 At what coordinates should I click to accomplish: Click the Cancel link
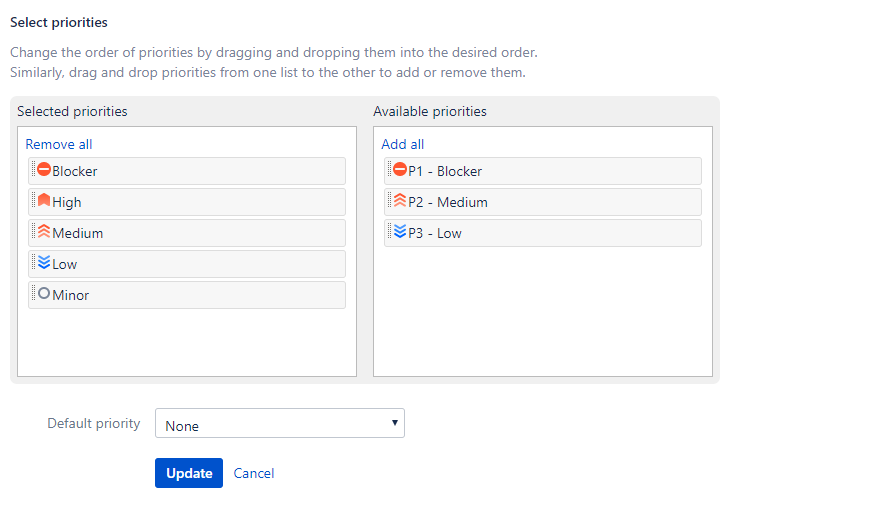[x=254, y=473]
